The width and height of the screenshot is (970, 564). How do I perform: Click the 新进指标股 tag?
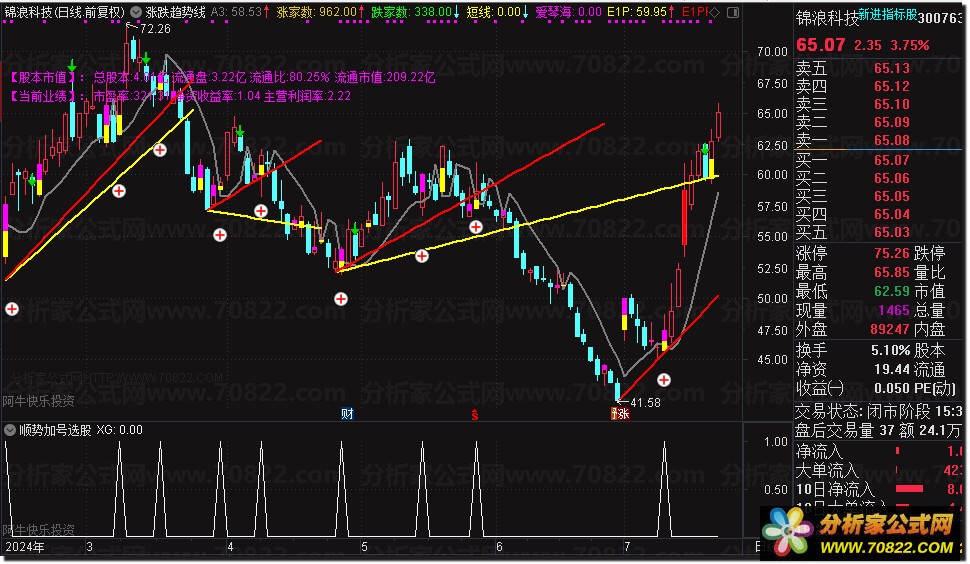pos(887,14)
